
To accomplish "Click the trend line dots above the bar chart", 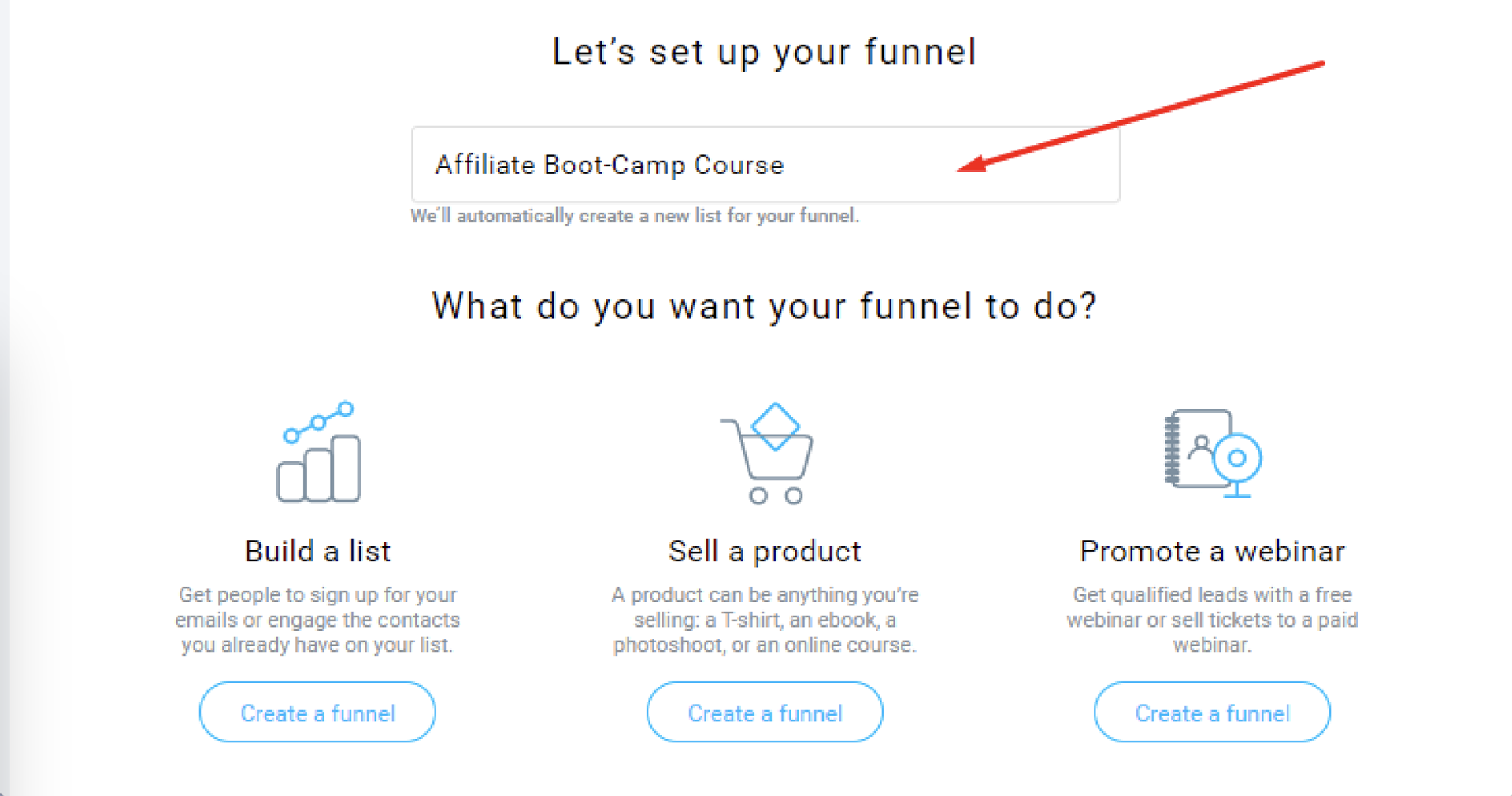I will pos(319,422).
